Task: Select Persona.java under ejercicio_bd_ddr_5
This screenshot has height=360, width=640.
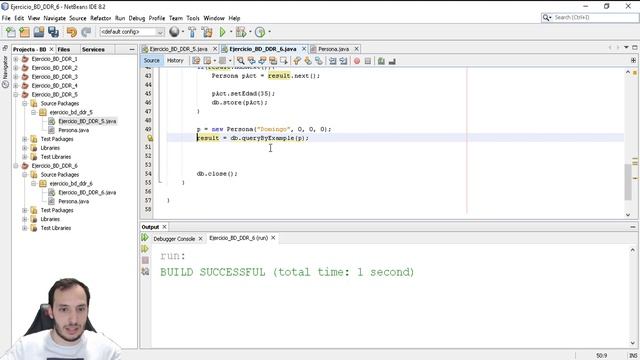Action: click(73, 130)
